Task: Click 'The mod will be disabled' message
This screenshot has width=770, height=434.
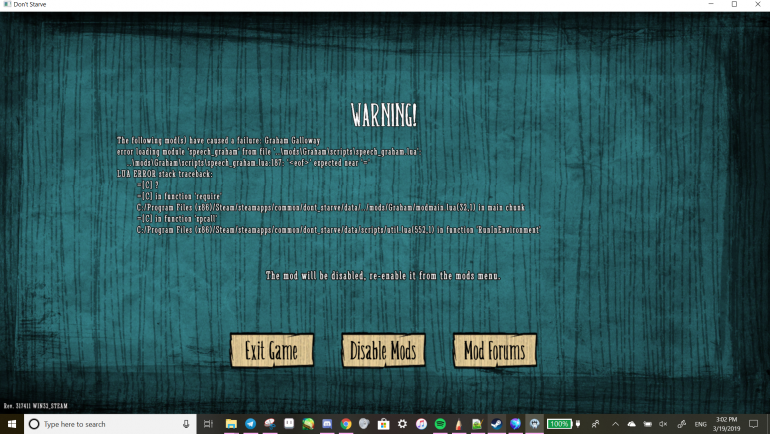Action: 383,275
